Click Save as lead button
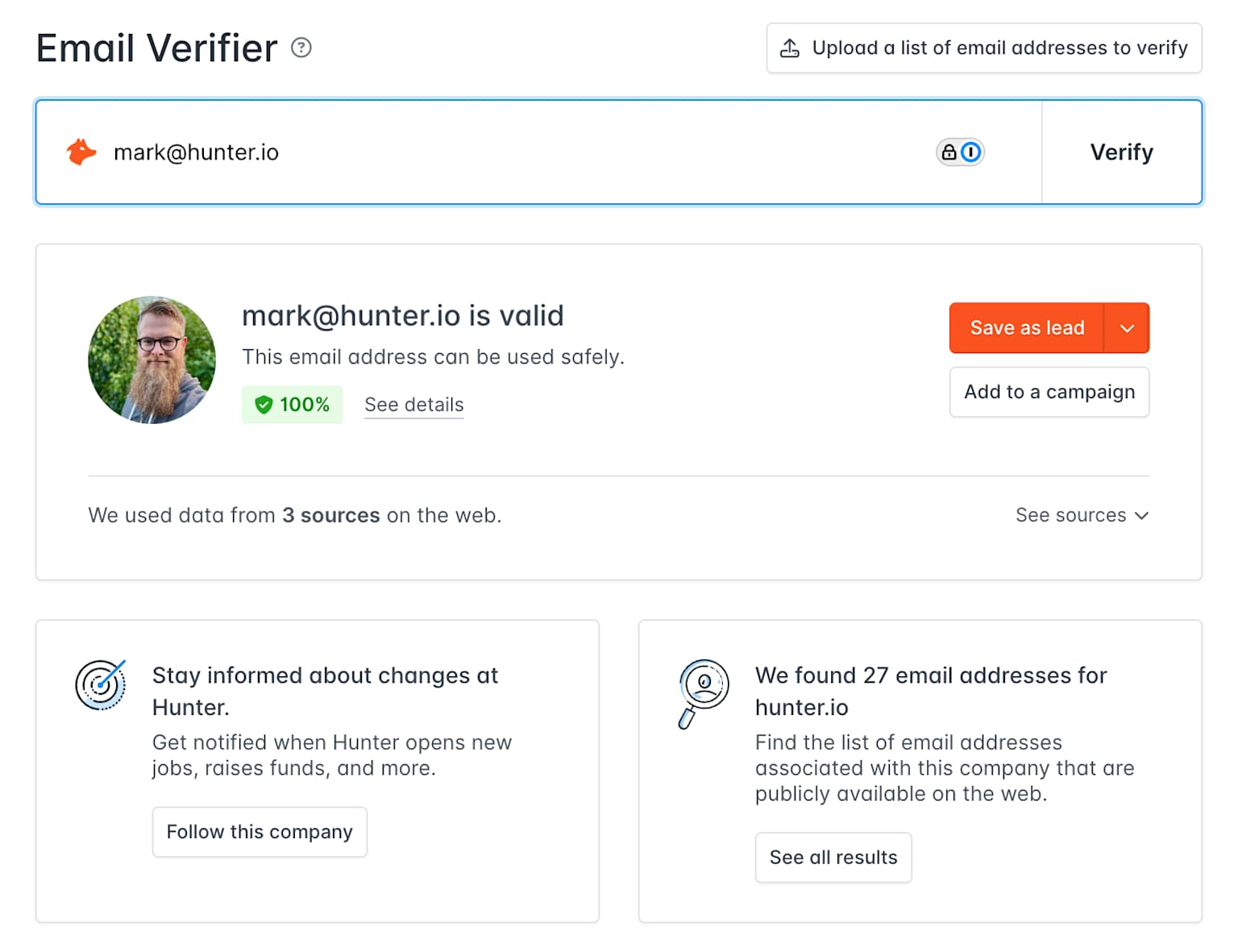 tap(1027, 328)
